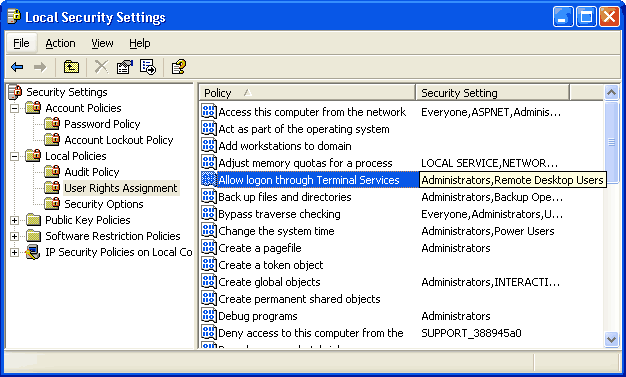Select Password Policy in the tree
The image size is (626, 377).
[x=102, y=124]
